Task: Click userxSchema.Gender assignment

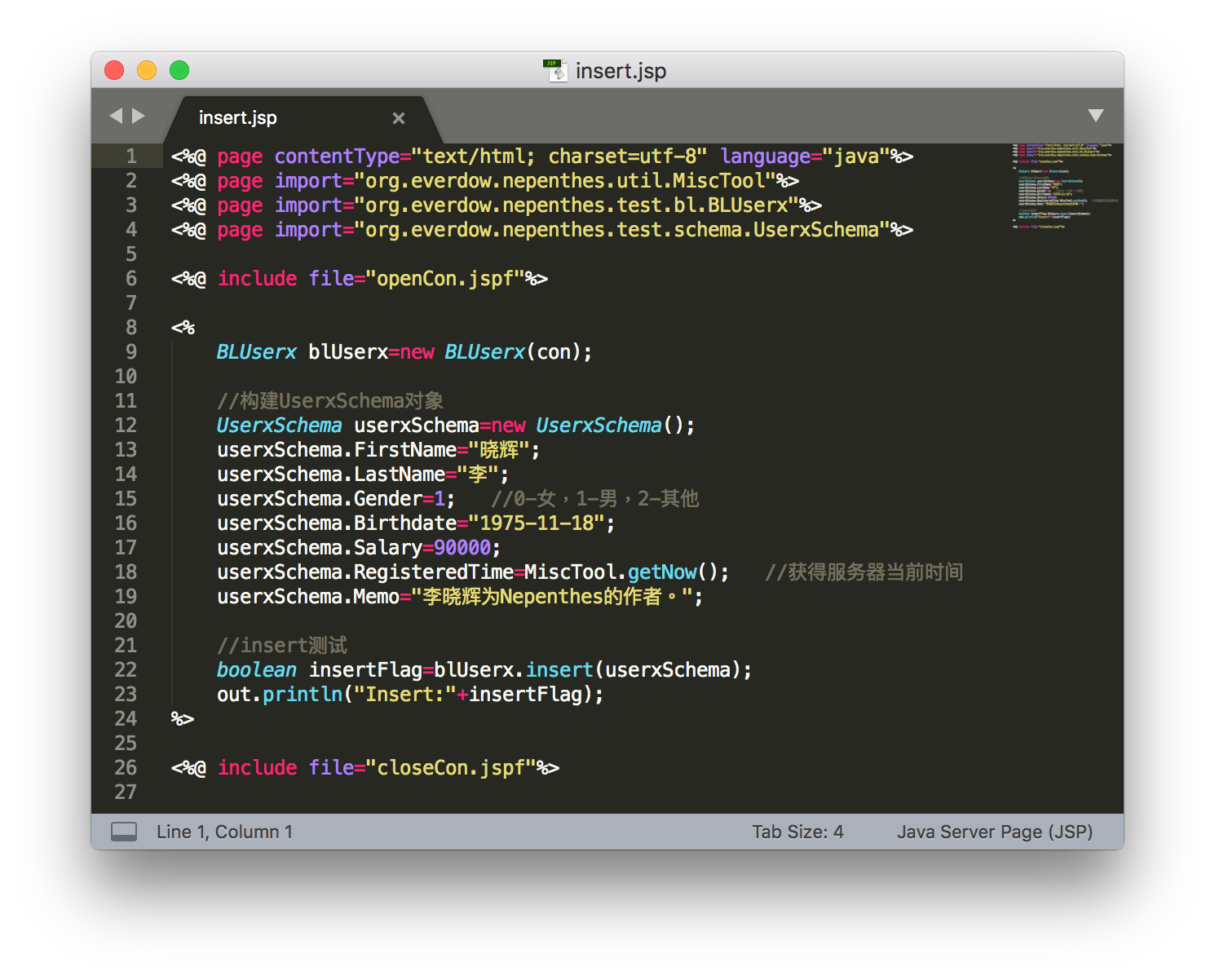Action: tap(336, 498)
